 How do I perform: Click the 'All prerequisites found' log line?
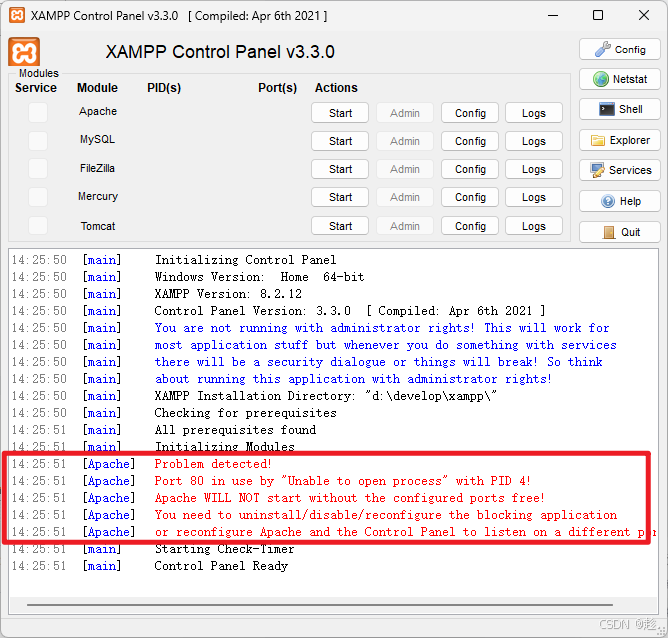click(235, 430)
